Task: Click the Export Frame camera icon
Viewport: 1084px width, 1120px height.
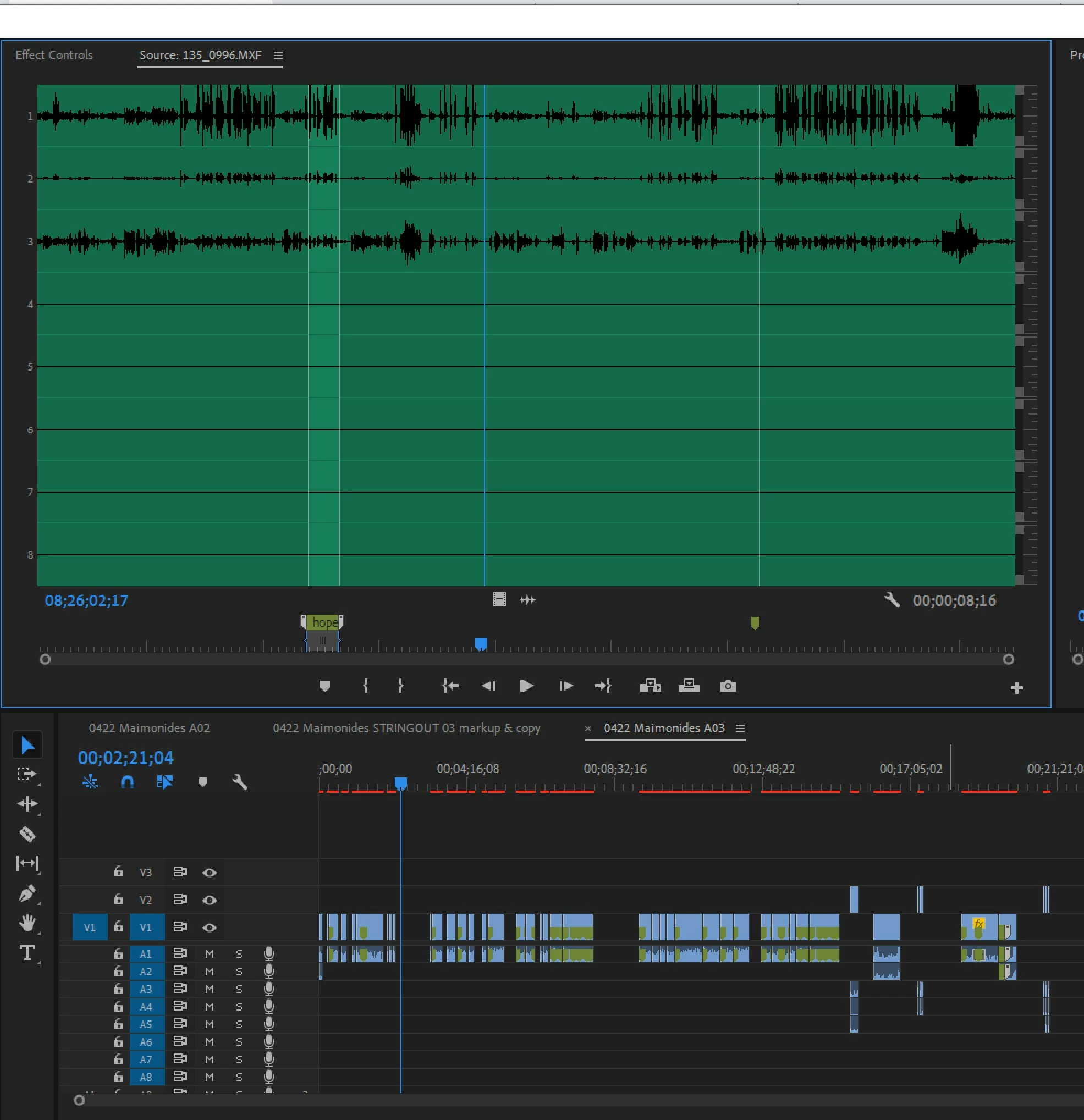Action: point(727,686)
